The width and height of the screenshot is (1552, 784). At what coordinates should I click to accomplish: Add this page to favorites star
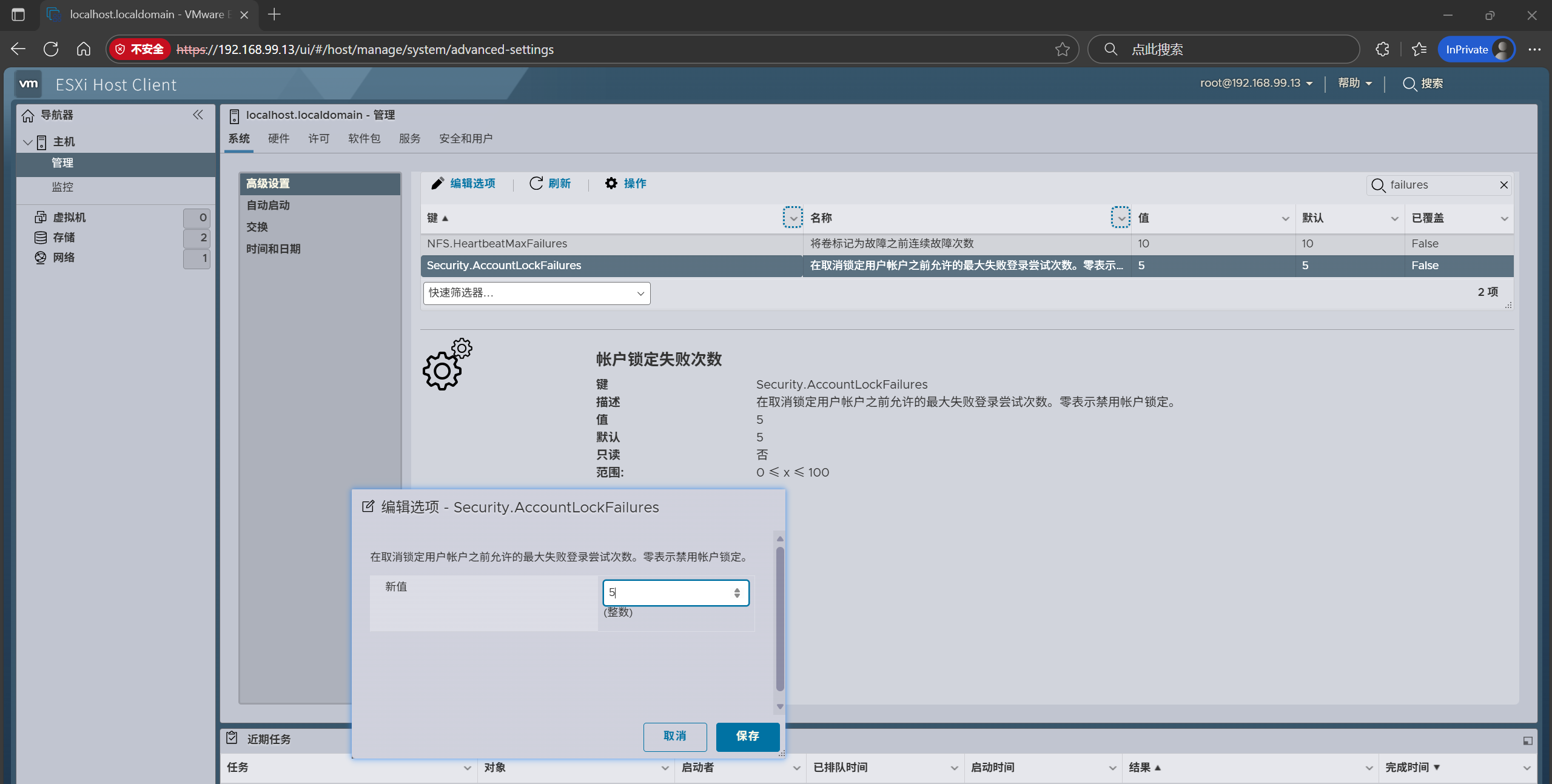click(x=1063, y=49)
